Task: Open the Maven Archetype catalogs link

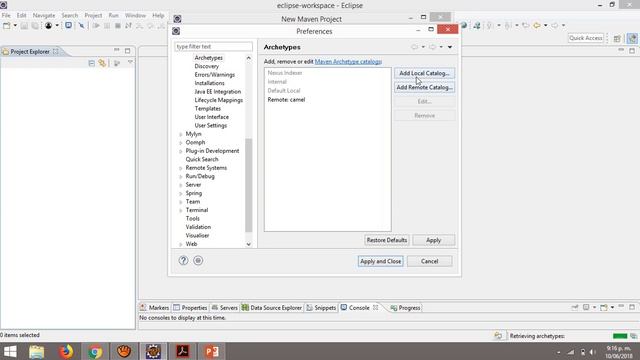Action: [x=348, y=62]
